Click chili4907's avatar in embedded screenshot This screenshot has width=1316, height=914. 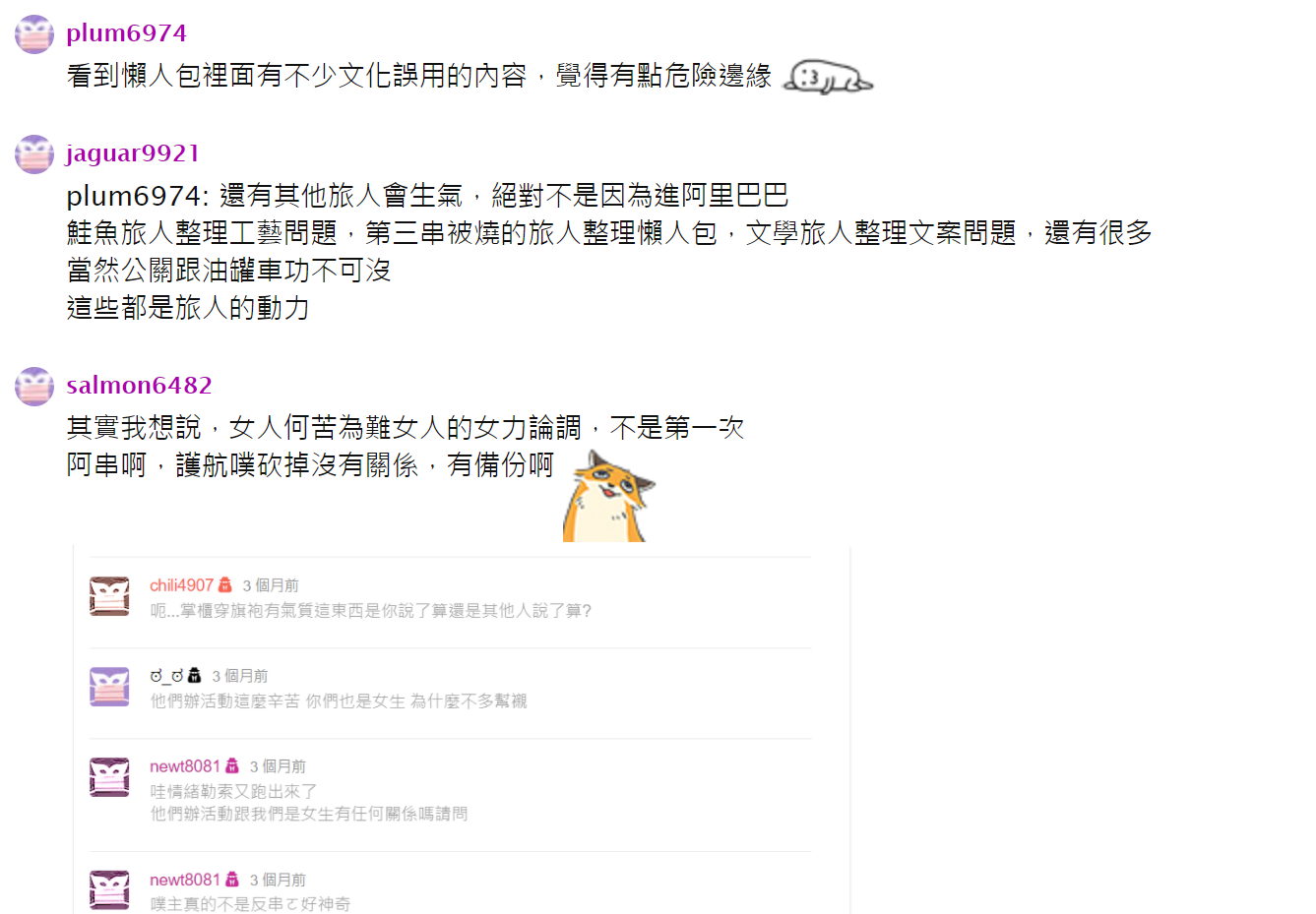[109, 596]
